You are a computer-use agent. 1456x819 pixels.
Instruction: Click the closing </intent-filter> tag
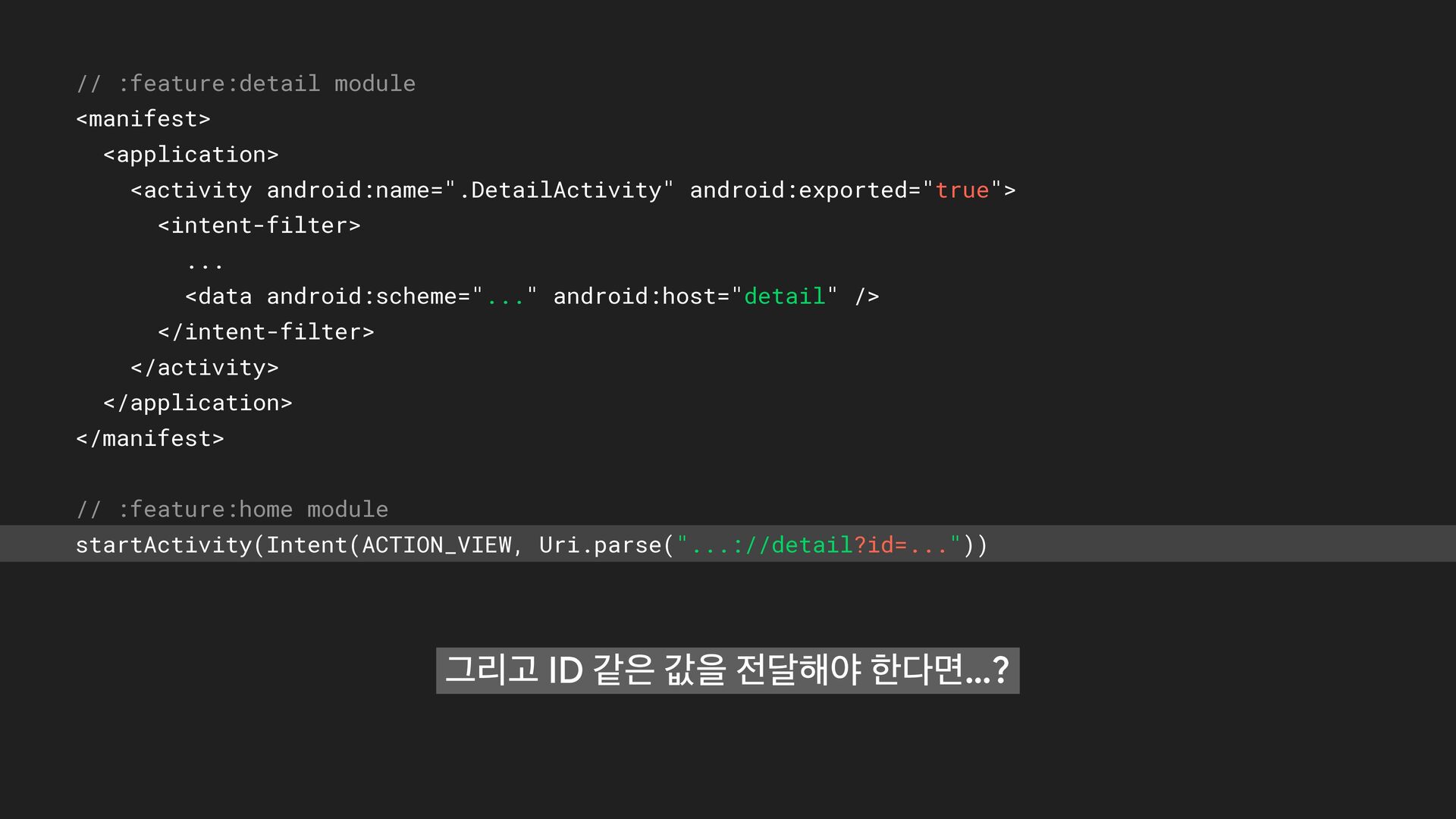(265, 332)
